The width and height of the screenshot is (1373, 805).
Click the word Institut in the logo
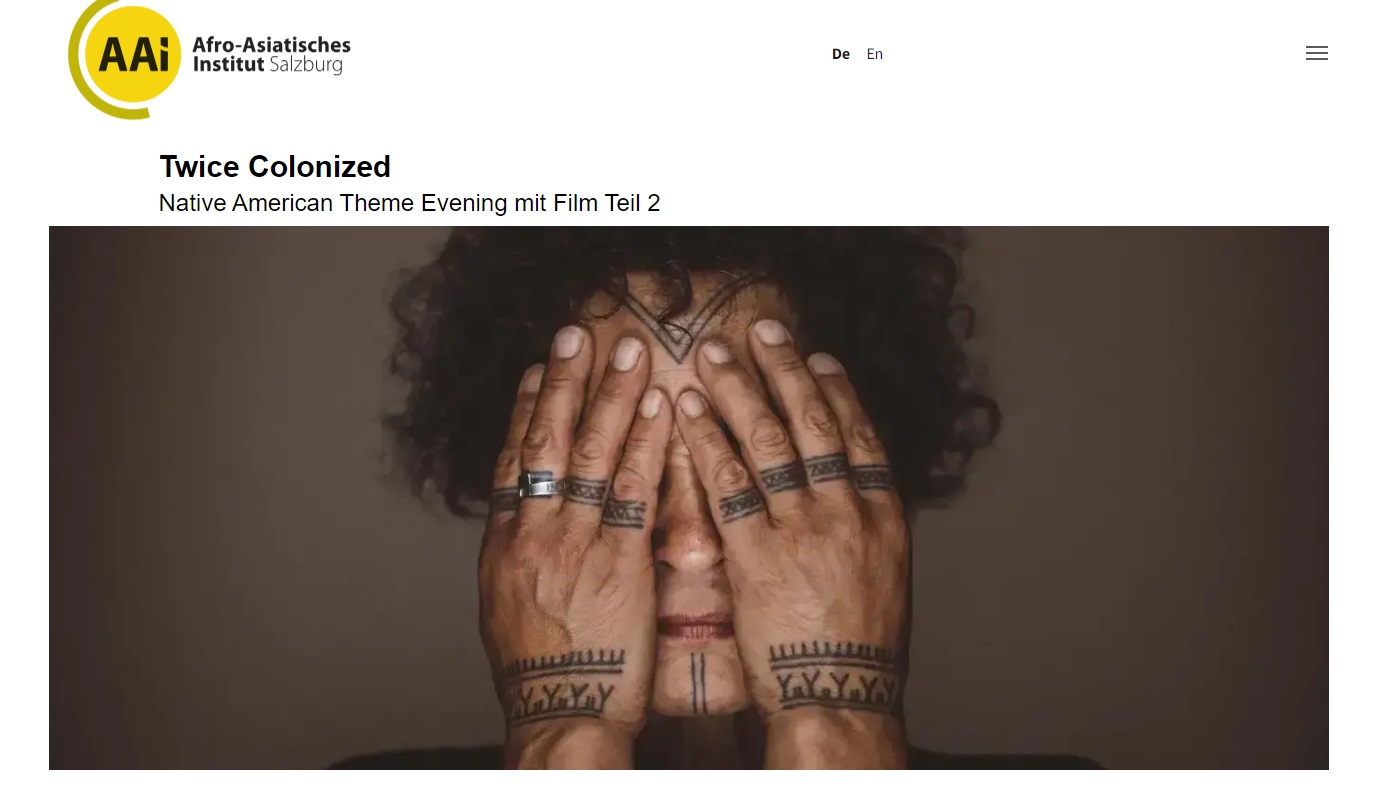[228, 65]
